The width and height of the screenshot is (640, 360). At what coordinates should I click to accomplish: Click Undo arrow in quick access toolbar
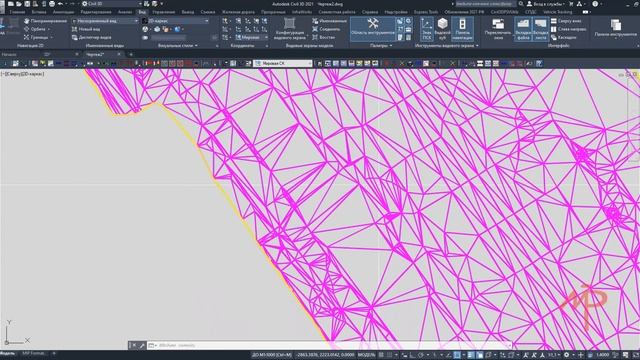(60, 4)
